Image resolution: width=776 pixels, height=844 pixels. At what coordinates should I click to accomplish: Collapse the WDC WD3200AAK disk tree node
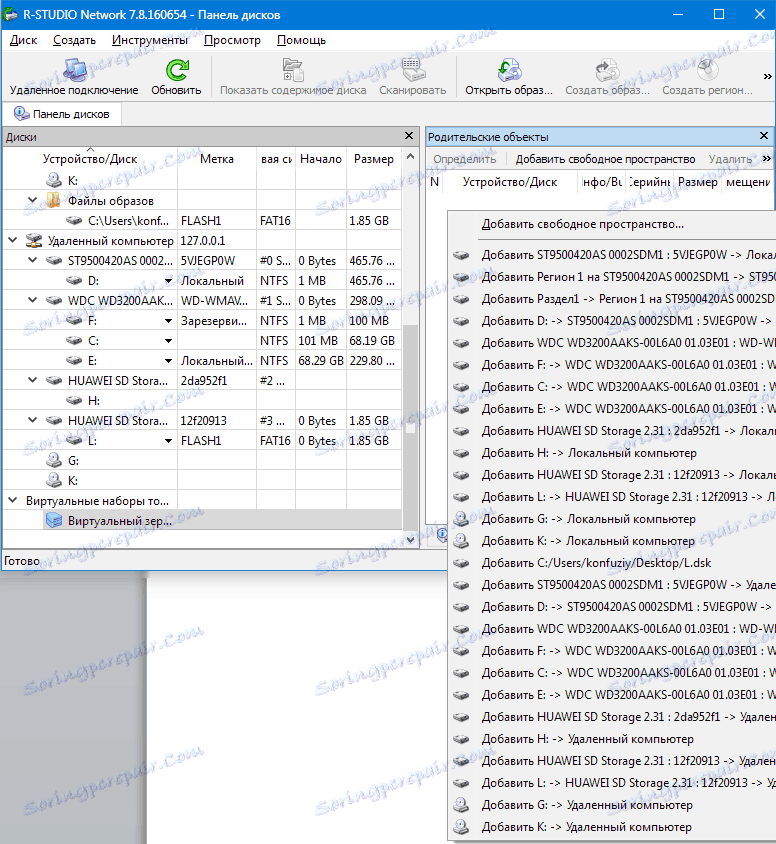click(x=34, y=301)
